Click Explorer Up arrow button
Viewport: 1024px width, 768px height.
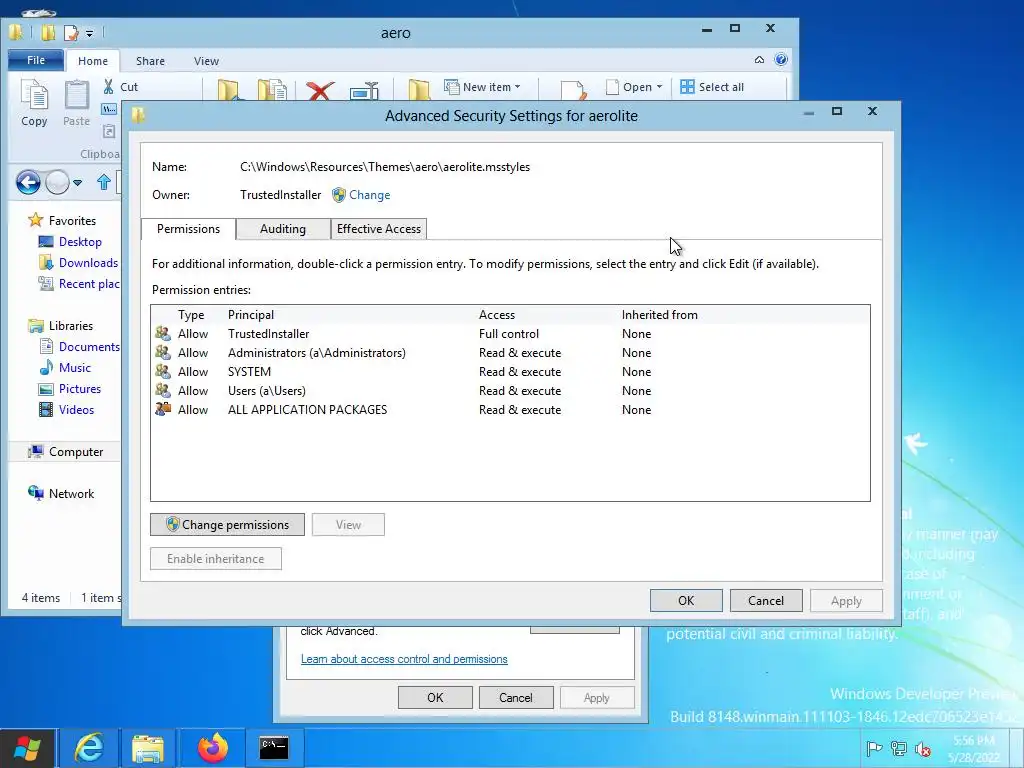(x=104, y=182)
